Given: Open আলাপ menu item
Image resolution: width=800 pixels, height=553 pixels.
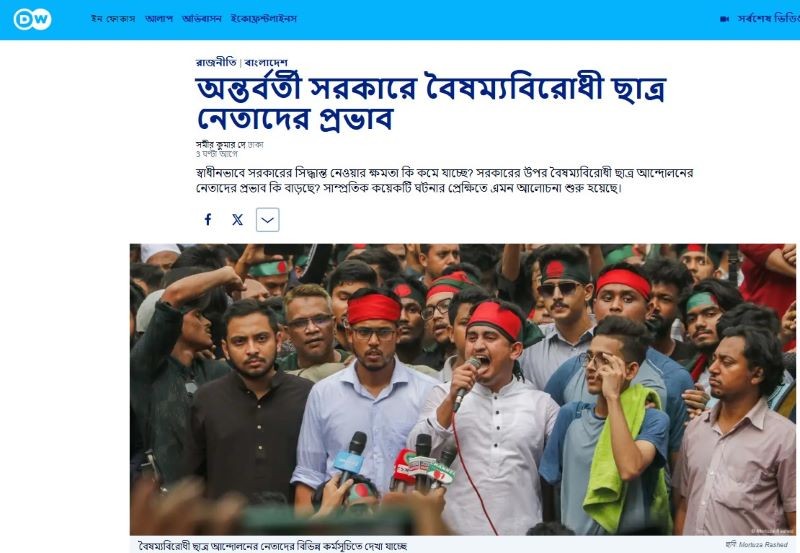Looking at the screenshot, I should coord(159,19).
